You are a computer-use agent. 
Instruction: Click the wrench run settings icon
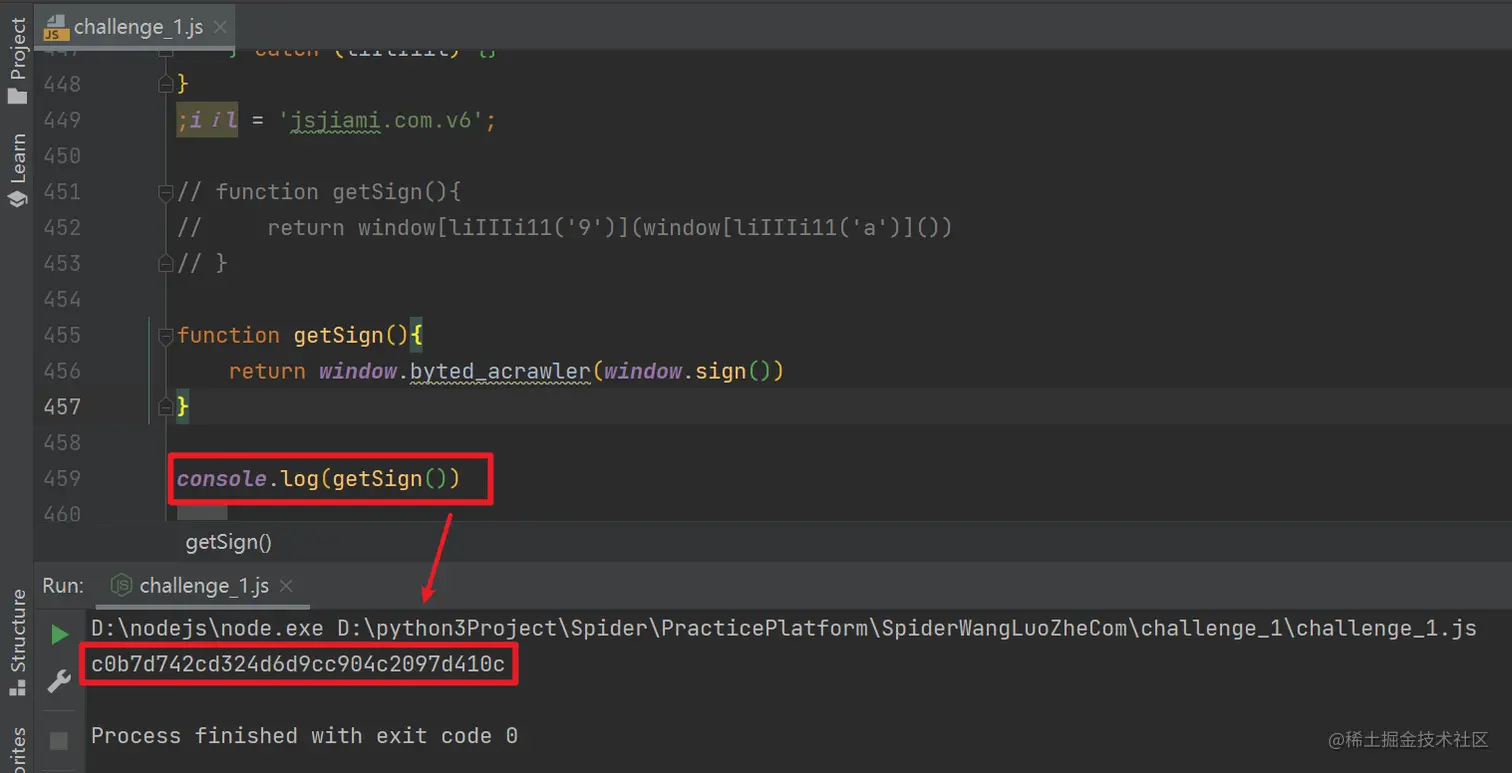(59, 683)
